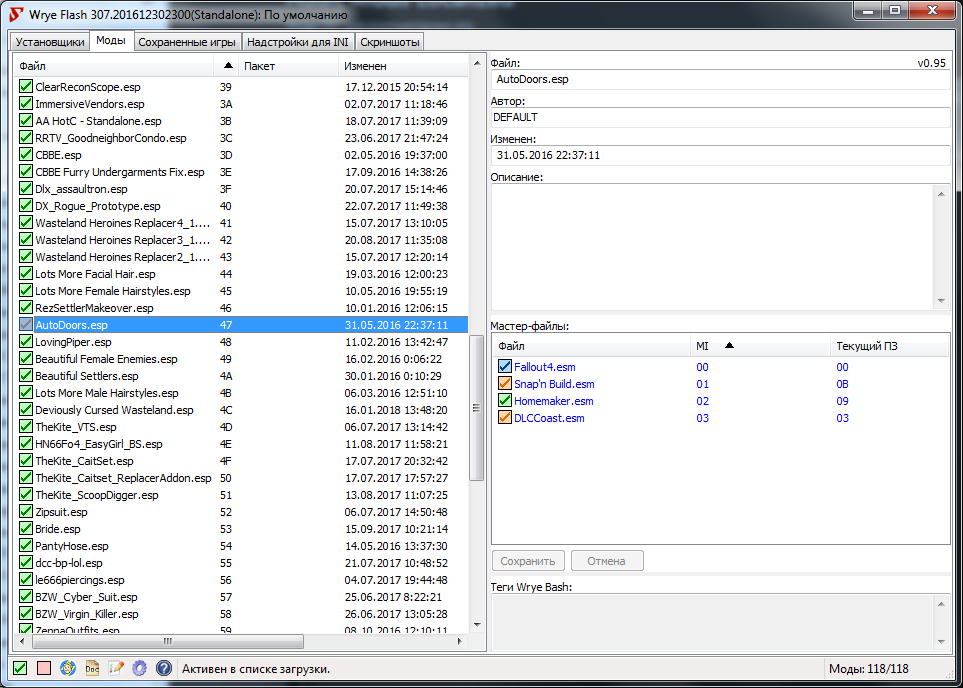963x688 pixels.
Task: Click the pink square status bar icon
Action: (44, 668)
